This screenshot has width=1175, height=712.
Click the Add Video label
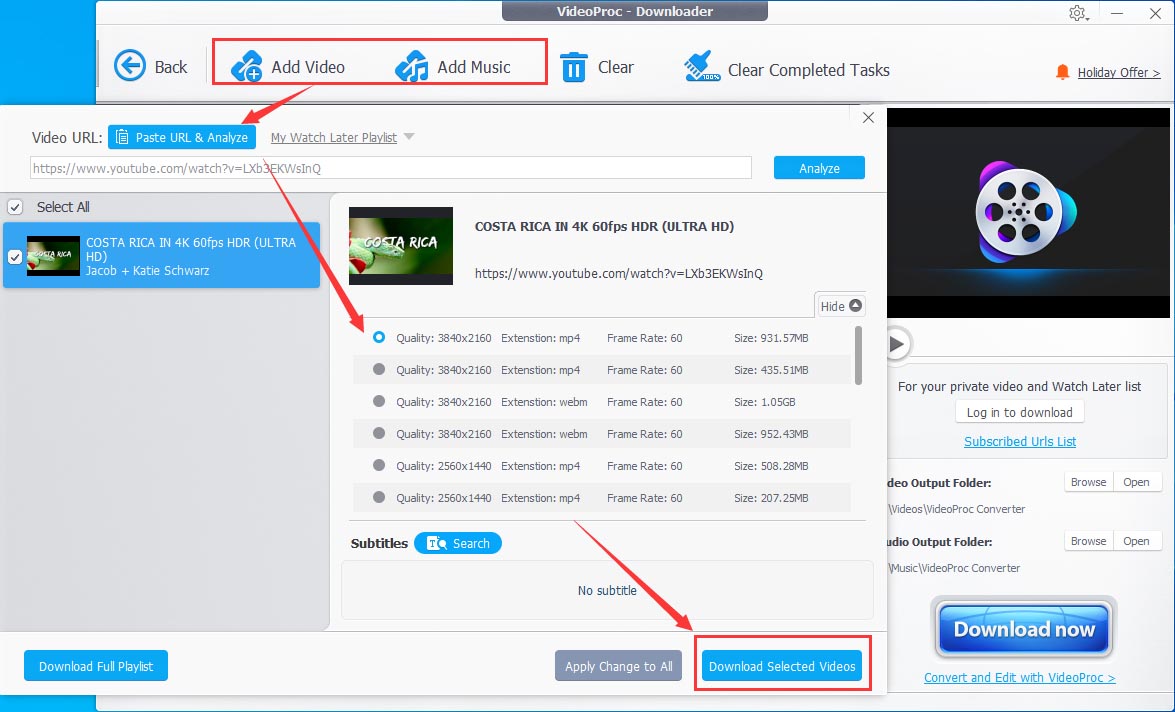[x=308, y=67]
